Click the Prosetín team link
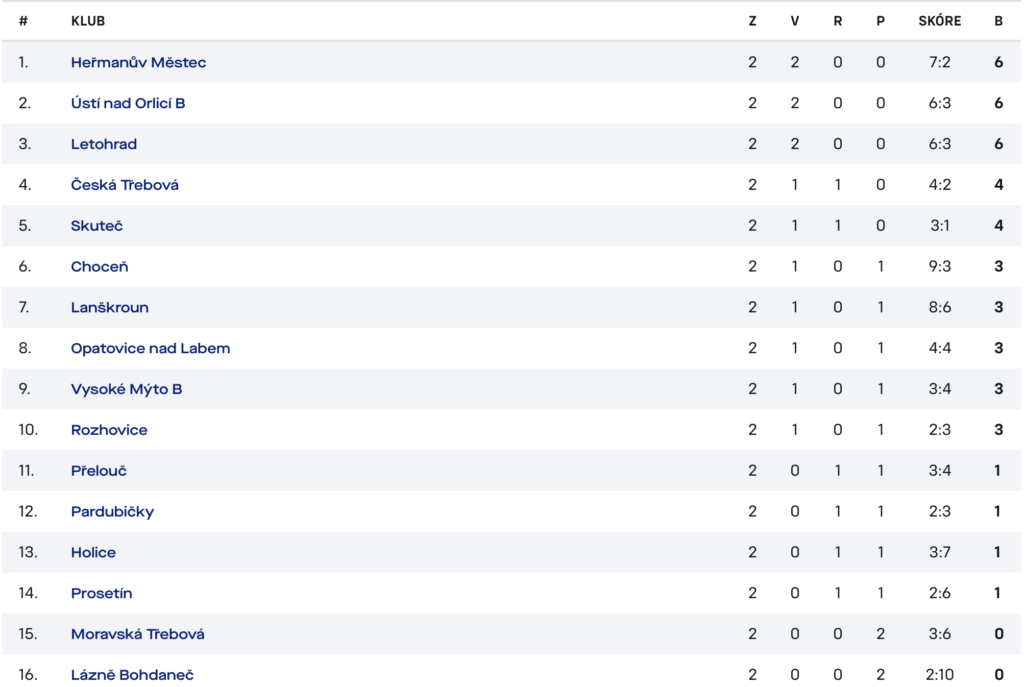 tap(101, 593)
